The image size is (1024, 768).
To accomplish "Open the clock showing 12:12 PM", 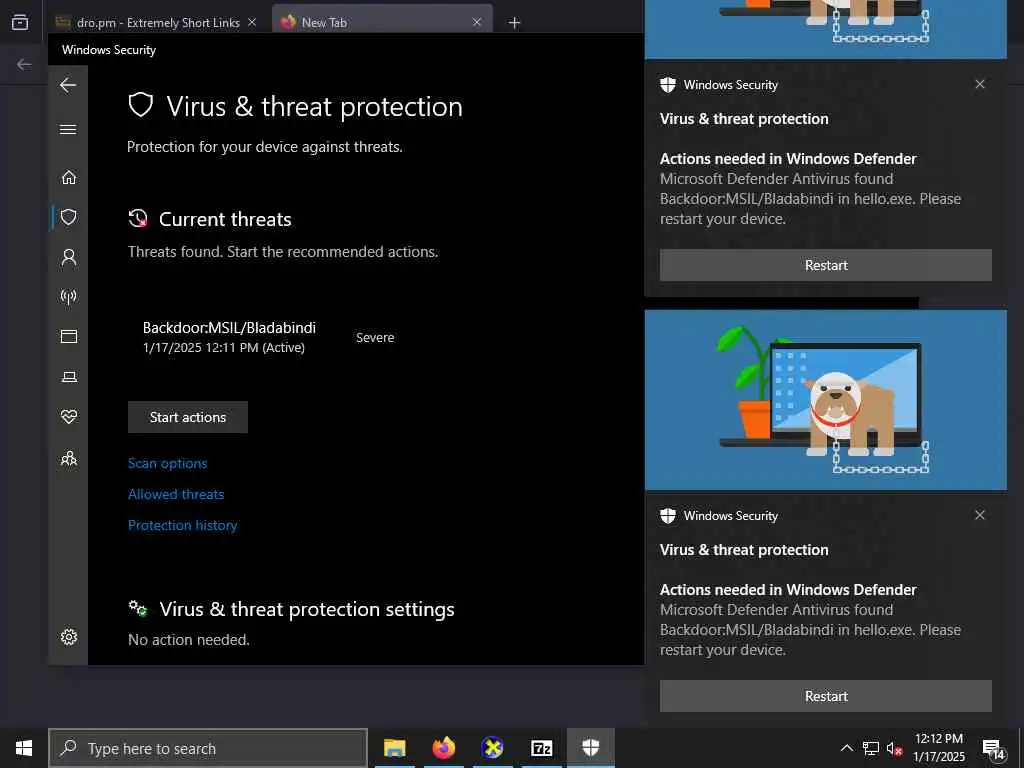I will [x=938, y=748].
